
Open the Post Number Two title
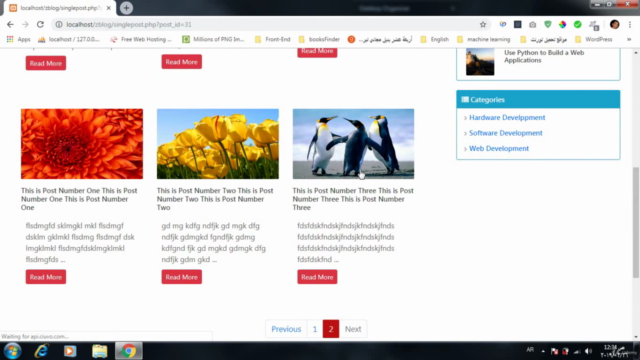click(x=215, y=199)
